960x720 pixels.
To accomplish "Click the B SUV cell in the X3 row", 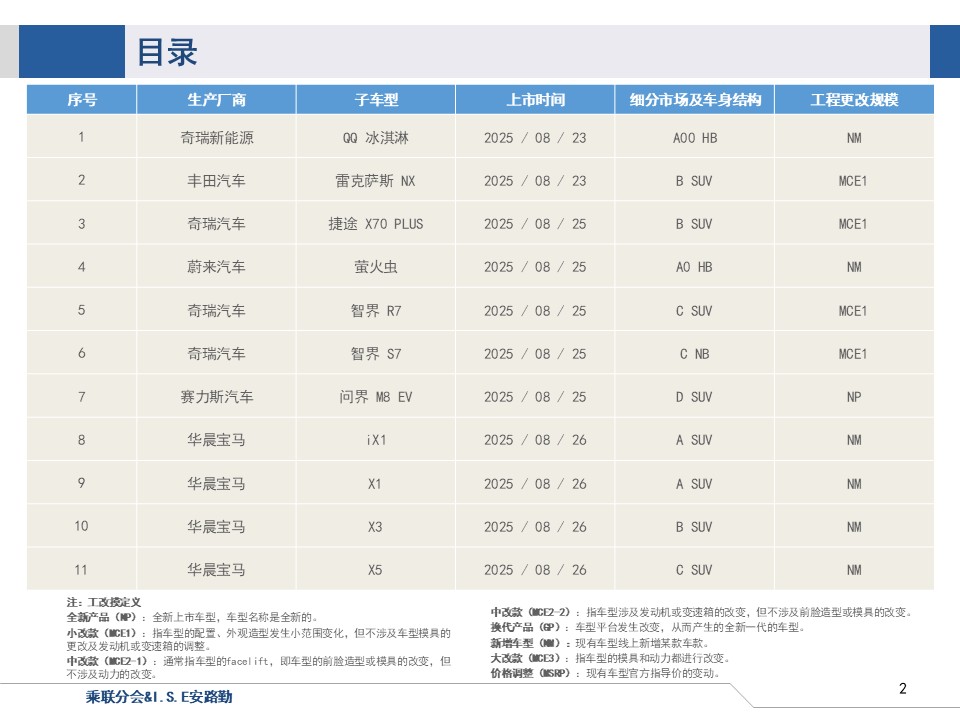I will pyautogui.click(x=695, y=527).
